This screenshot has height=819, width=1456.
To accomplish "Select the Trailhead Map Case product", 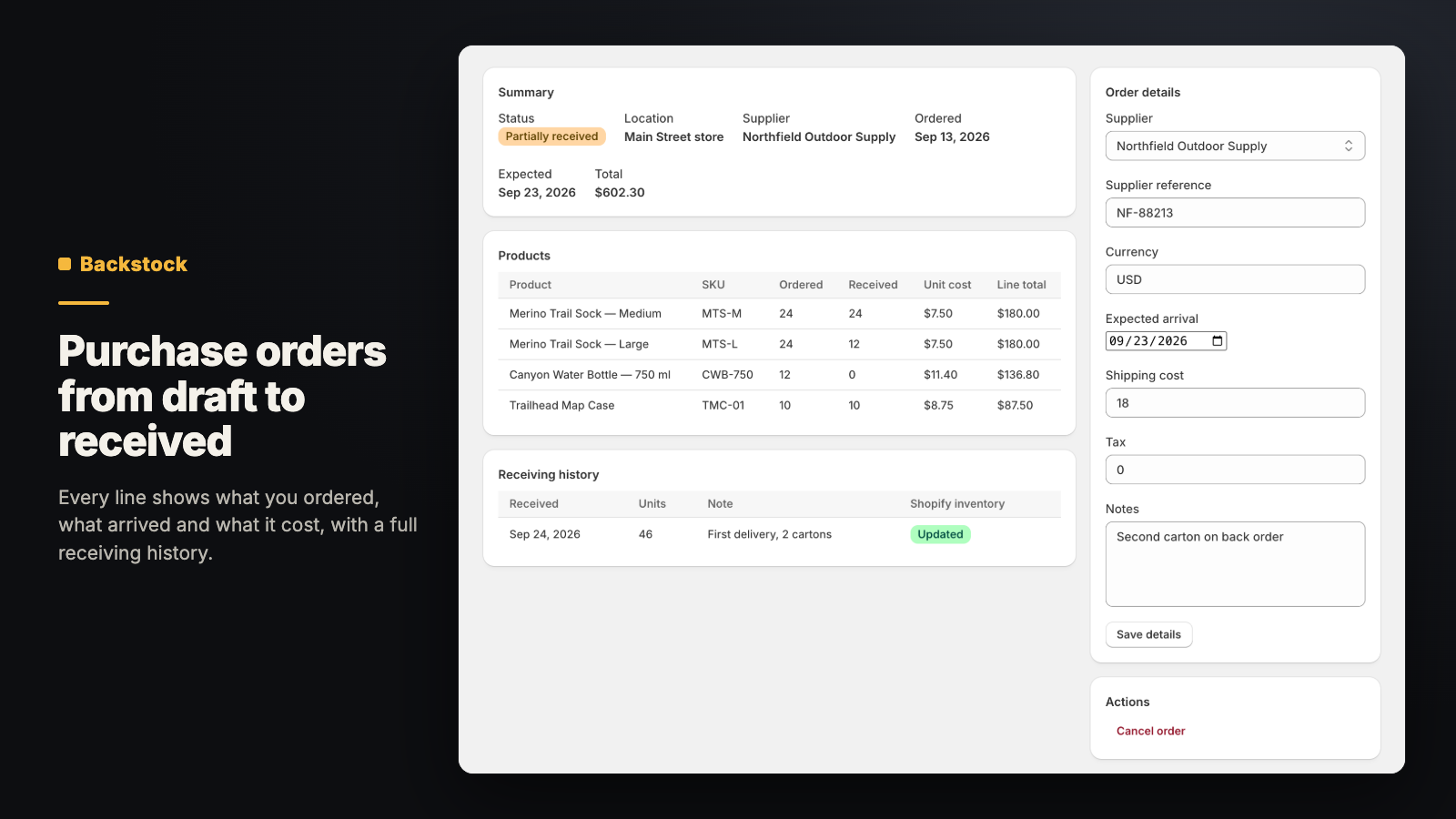I will point(561,406).
